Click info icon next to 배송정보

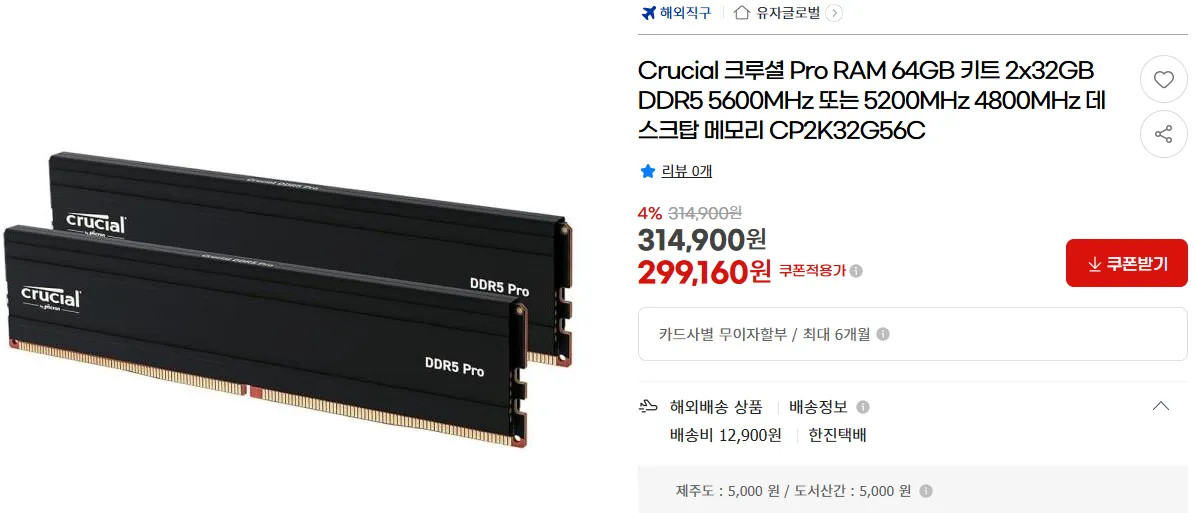click(x=863, y=407)
